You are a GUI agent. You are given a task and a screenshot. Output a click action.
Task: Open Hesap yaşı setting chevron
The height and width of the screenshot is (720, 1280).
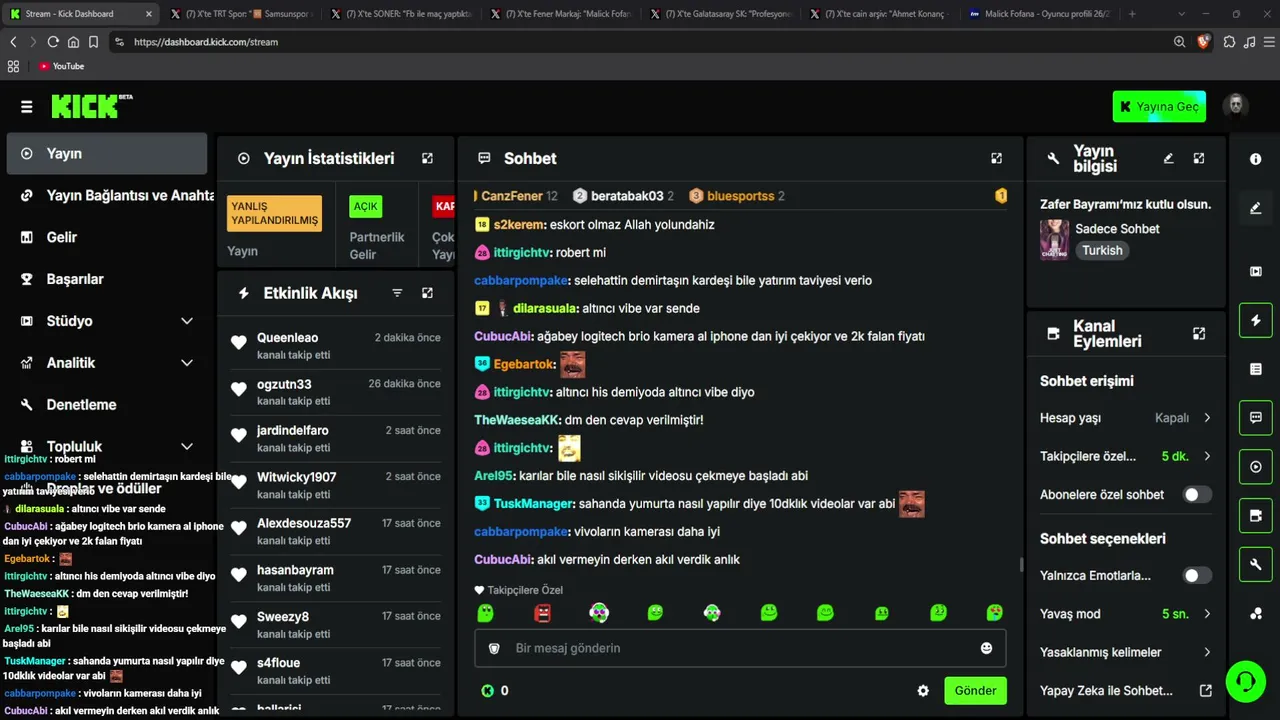[x=1207, y=418]
